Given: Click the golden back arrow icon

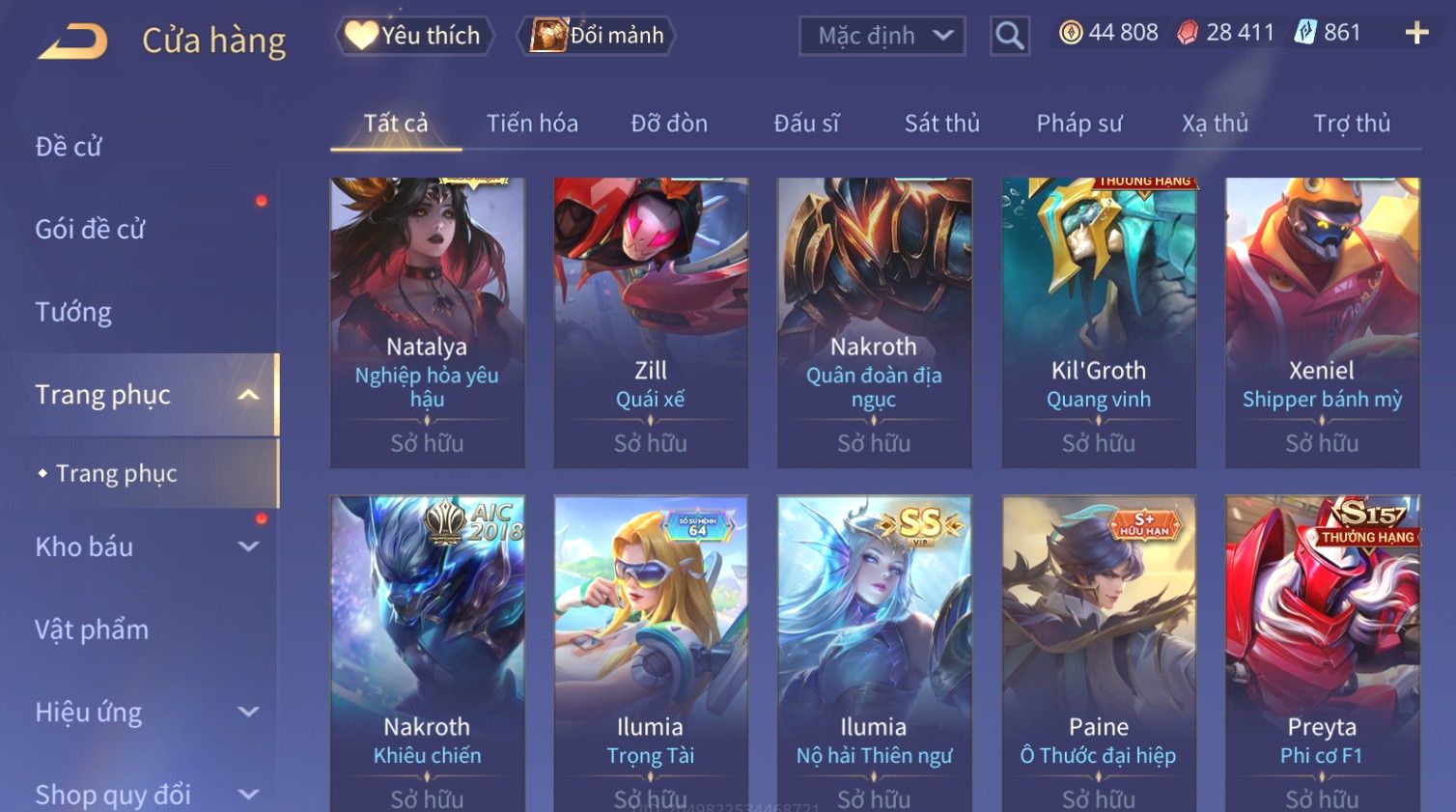Looking at the screenshot, I should tap(72, 42).
